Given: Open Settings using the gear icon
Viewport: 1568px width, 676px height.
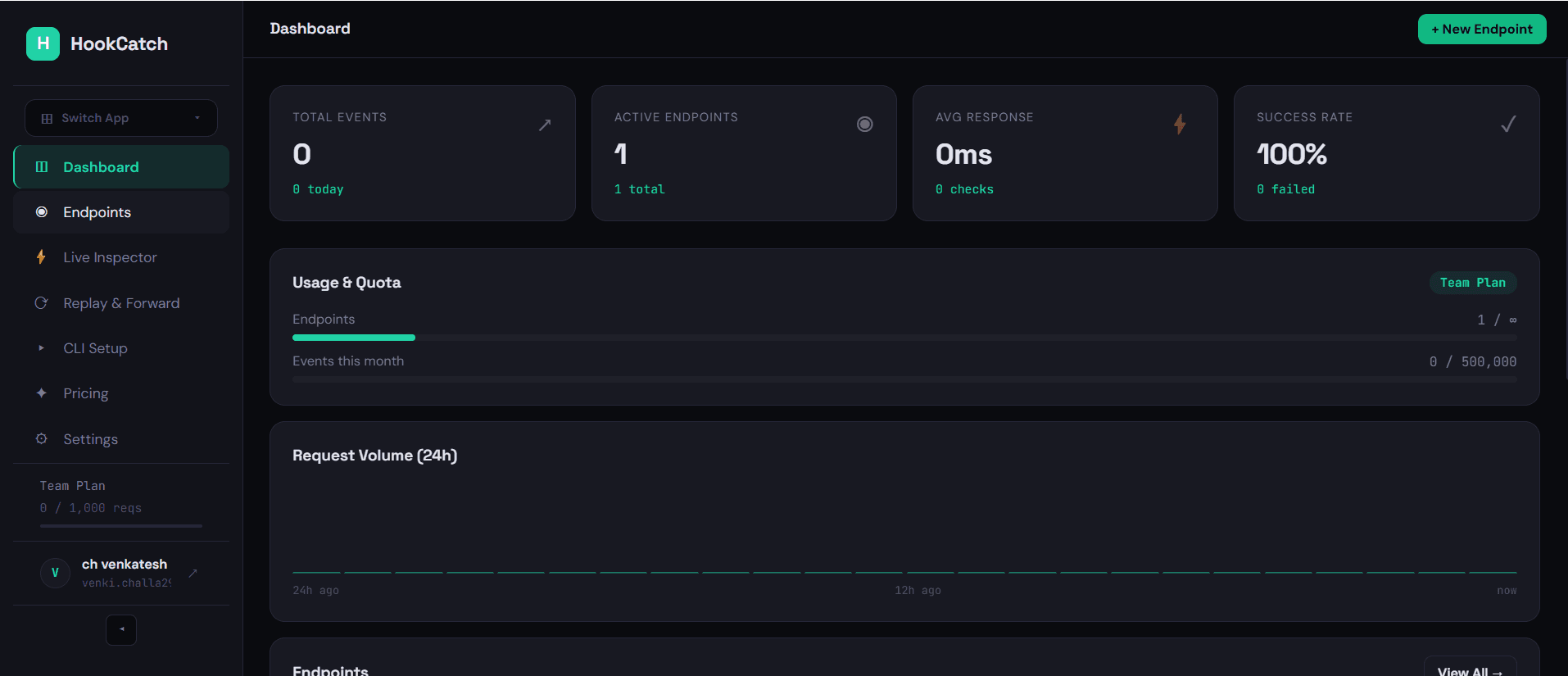Looking at the screenshot, I should pyautogui.click(x=41, y=439).
